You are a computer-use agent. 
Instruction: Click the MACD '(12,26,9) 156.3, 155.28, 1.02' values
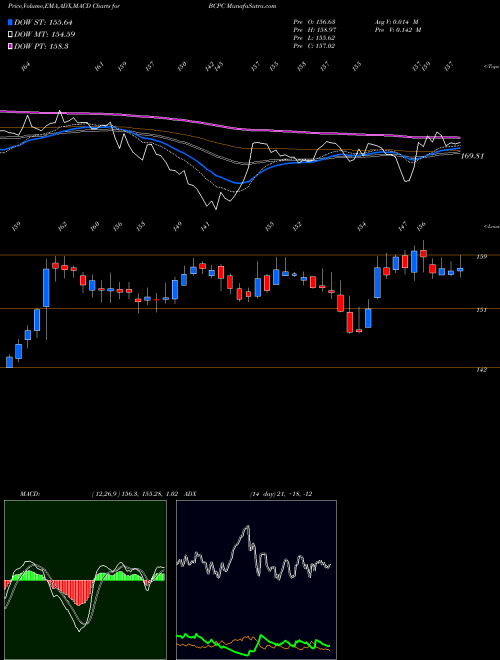click(136, 493)
